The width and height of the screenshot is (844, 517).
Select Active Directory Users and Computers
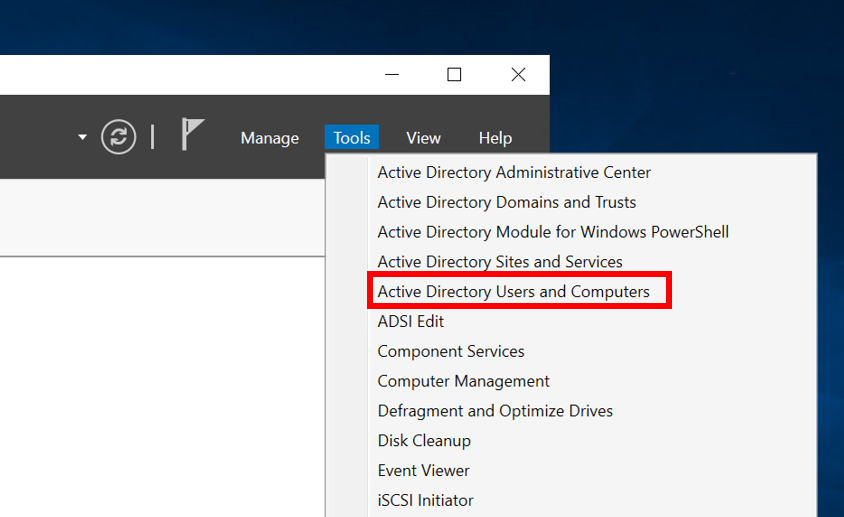pos(514,291)
